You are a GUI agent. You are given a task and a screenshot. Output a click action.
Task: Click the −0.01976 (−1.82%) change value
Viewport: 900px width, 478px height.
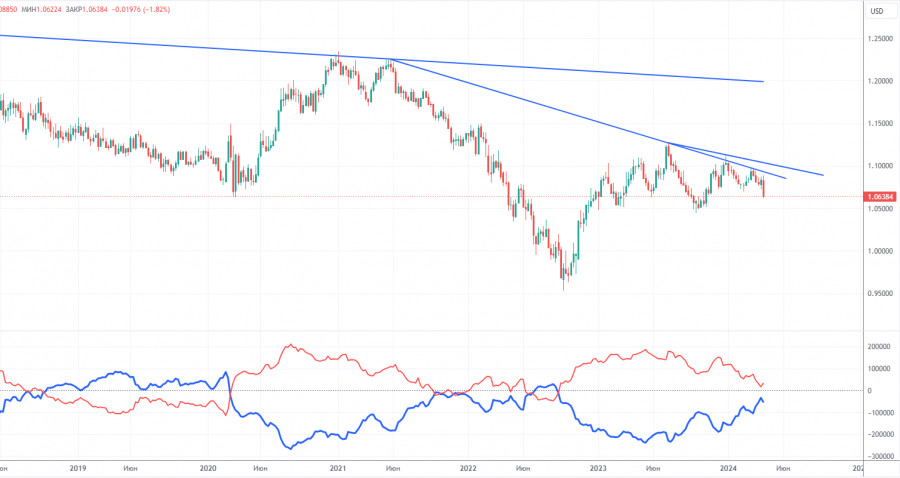pos(141,10)
